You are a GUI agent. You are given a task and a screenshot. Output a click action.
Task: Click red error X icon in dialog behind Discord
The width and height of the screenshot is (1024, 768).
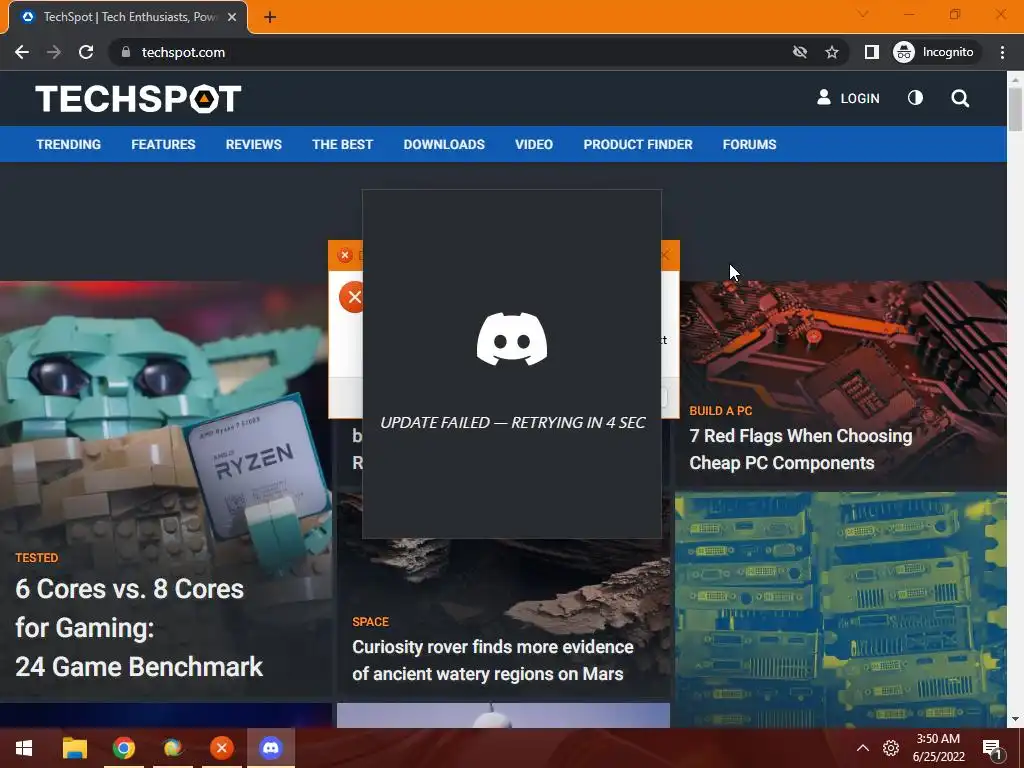353,297
